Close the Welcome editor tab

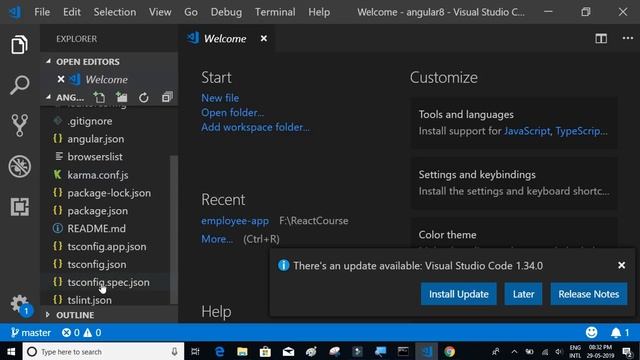[x=264, y=38]
